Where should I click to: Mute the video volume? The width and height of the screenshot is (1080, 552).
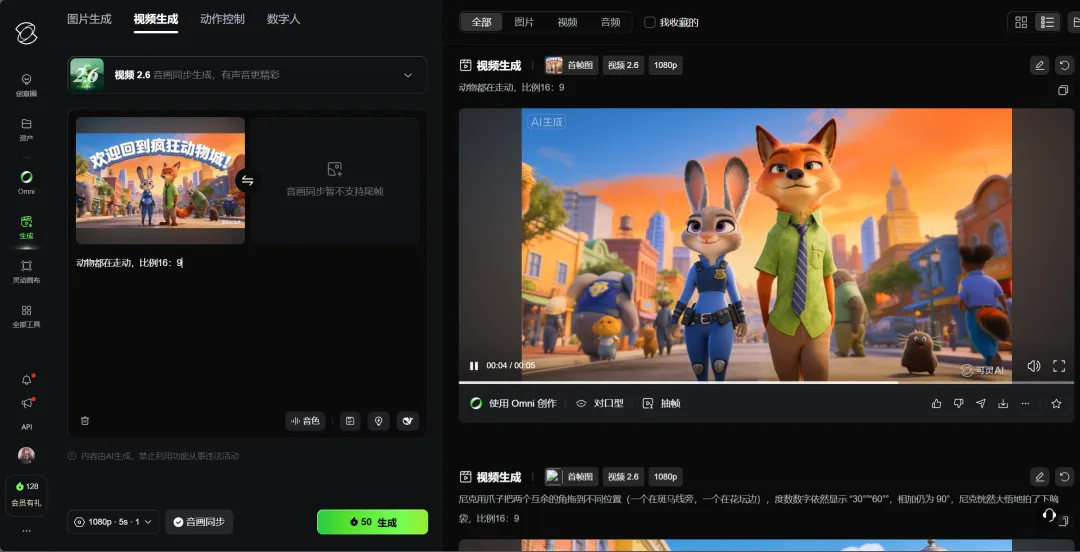tap(1033, 366)
